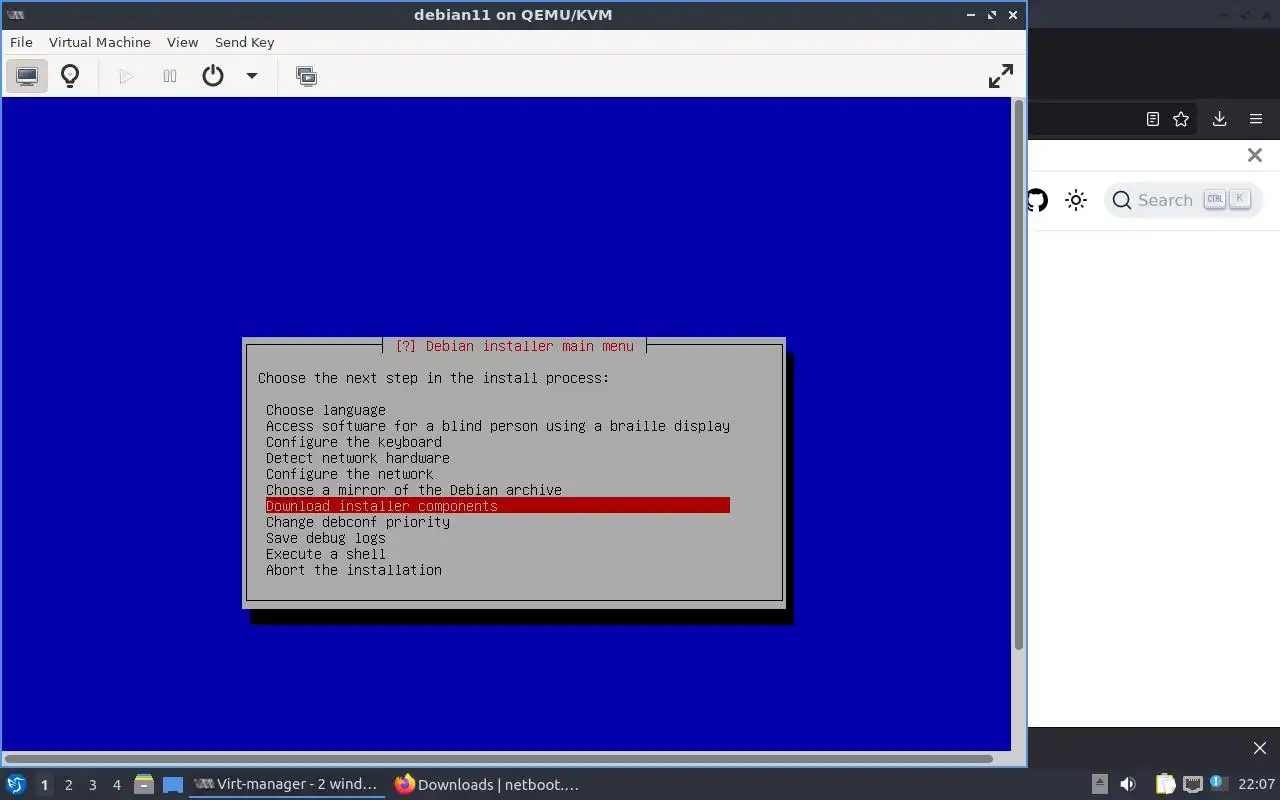Switch to workspace 3
This screenshot has height=800, width=1280.
pos(92,785)
